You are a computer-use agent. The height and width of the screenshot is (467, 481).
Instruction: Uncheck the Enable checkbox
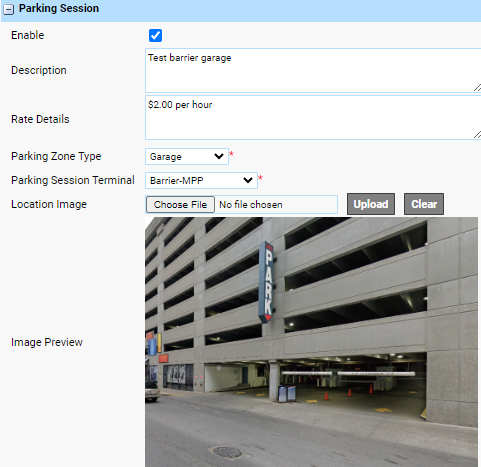[155, 35]
